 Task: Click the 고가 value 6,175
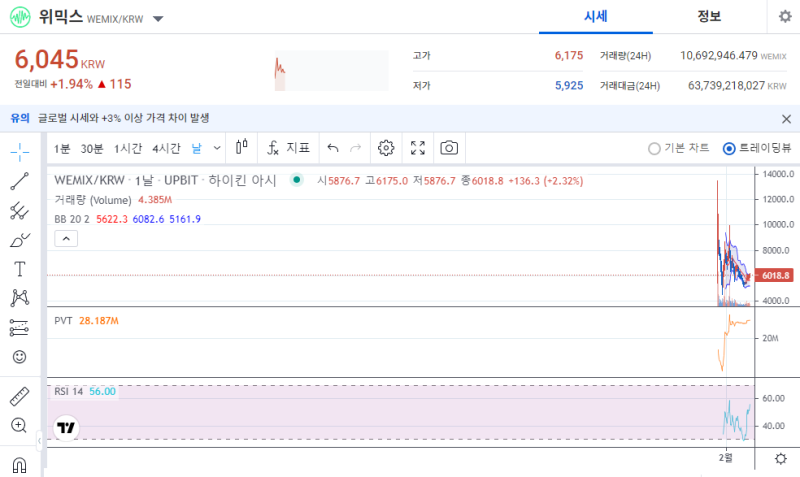569,56
